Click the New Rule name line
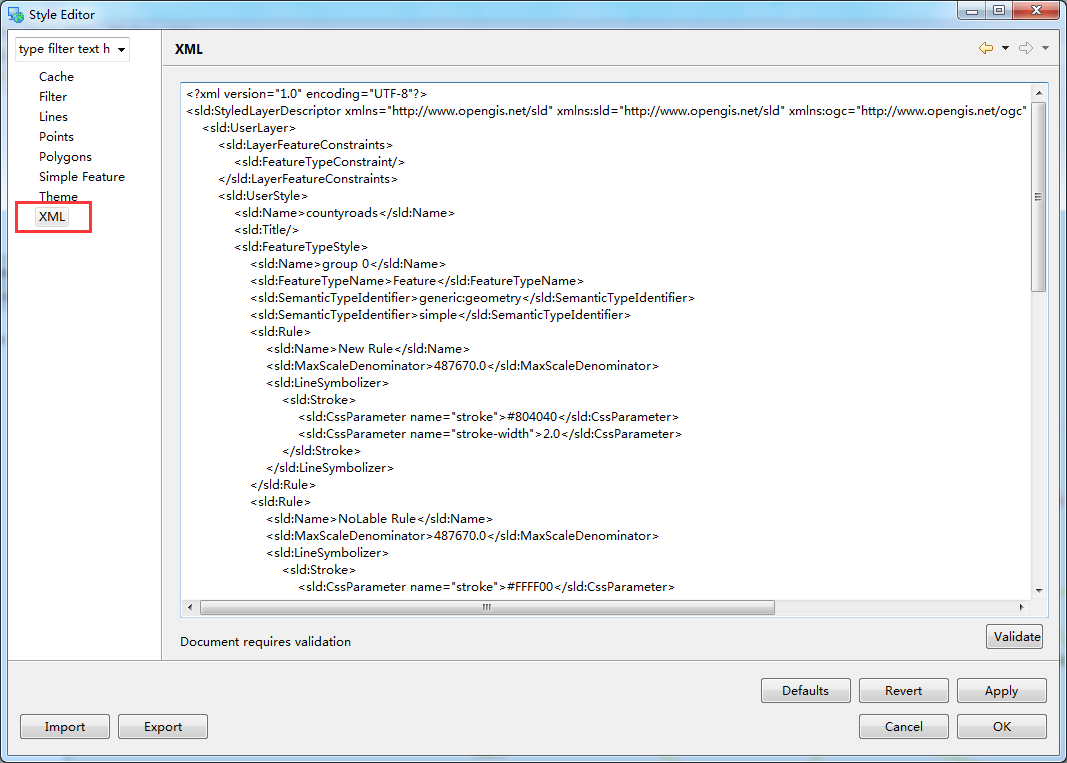Image resolution: width=1067 pixels, height=763 pixels. pyautogui.click(x=368, y=348)
